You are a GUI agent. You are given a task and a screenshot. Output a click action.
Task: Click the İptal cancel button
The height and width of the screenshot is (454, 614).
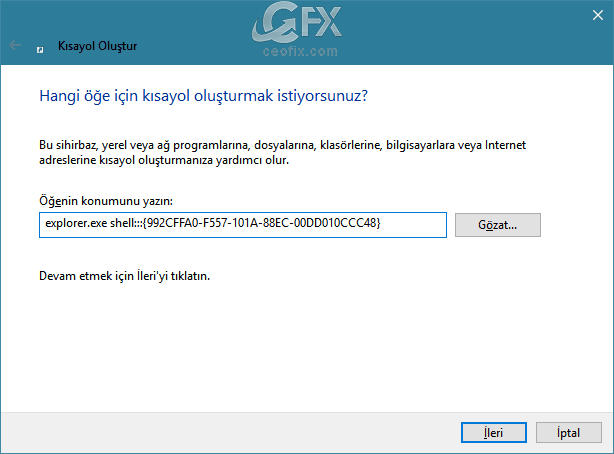tap(569, 432)
